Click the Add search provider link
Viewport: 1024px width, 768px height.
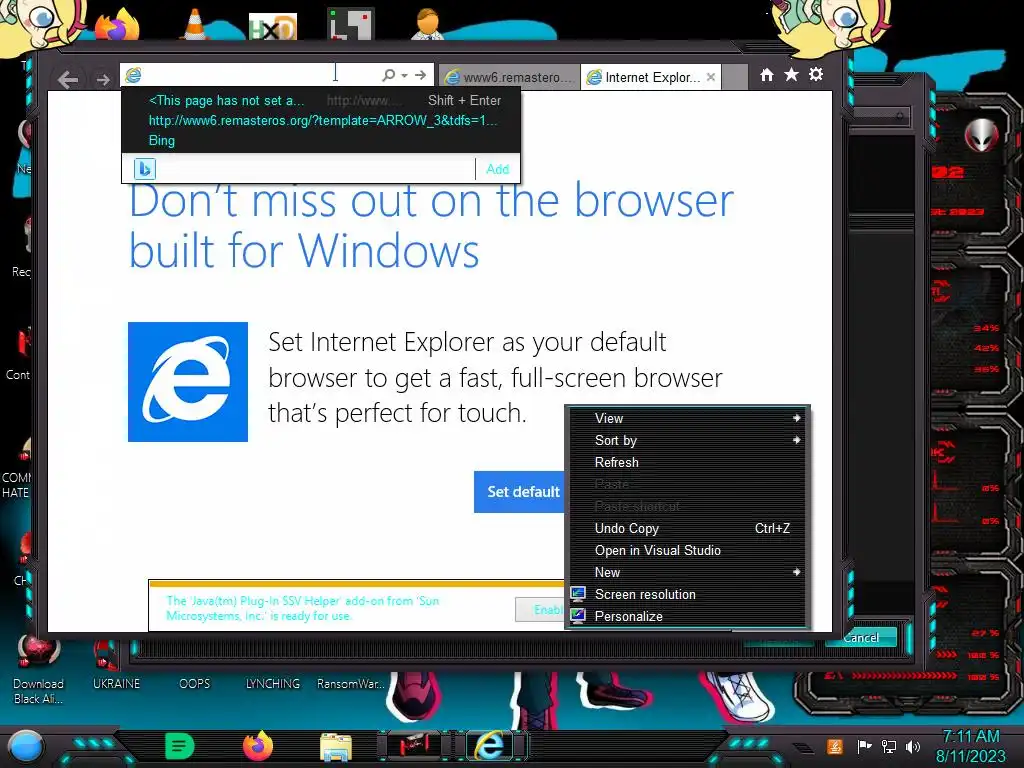tap(497, 169)
